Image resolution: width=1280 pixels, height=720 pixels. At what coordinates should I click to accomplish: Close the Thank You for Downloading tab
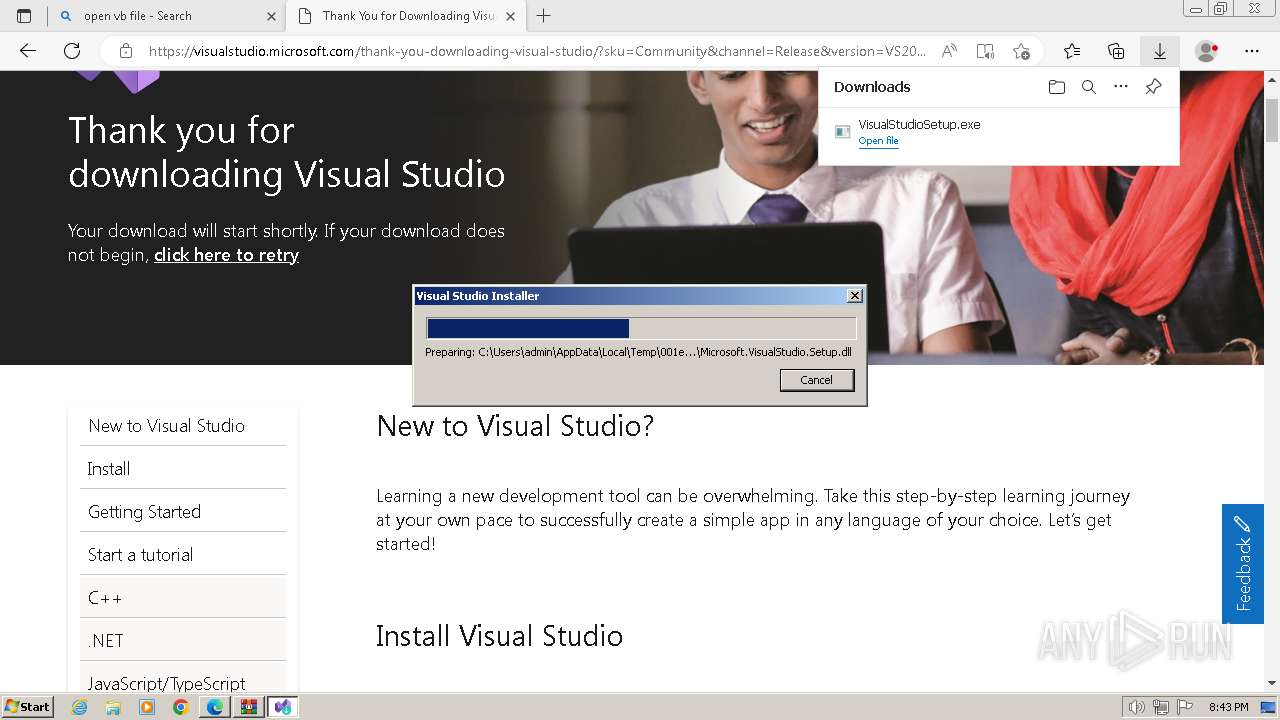point(510,16)
